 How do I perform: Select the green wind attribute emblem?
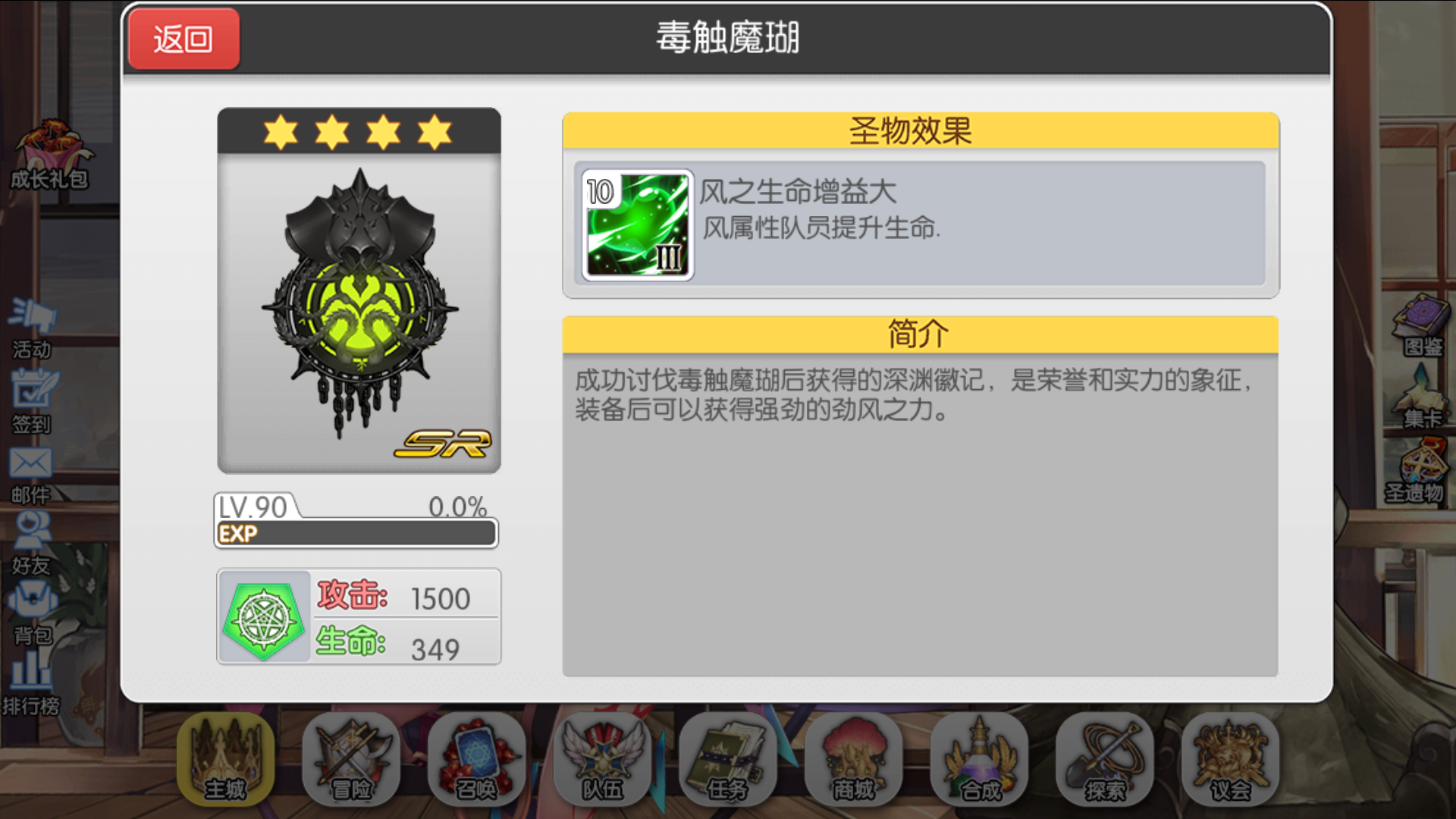(264, 618)
